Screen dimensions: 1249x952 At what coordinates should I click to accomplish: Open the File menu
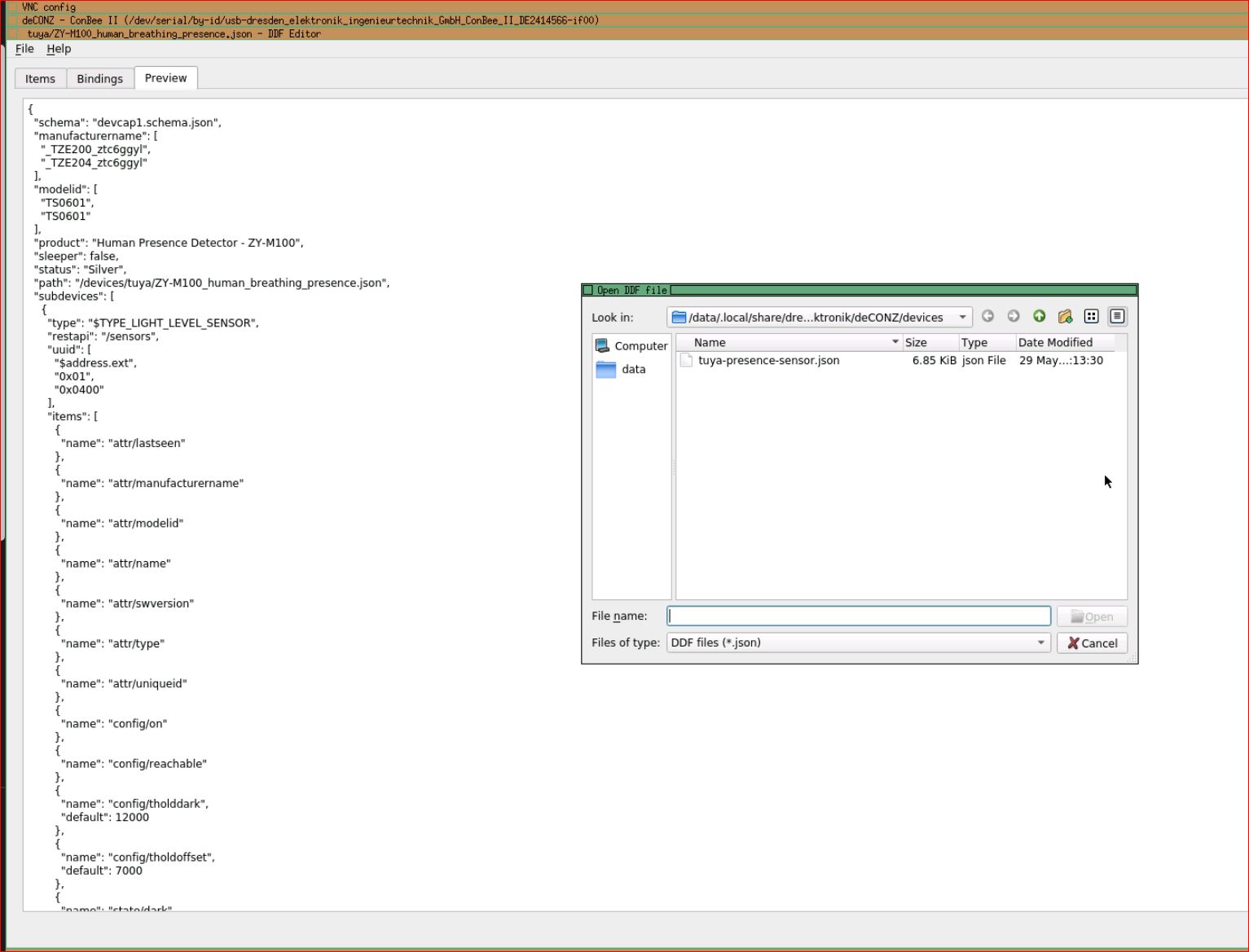(24, 49)
